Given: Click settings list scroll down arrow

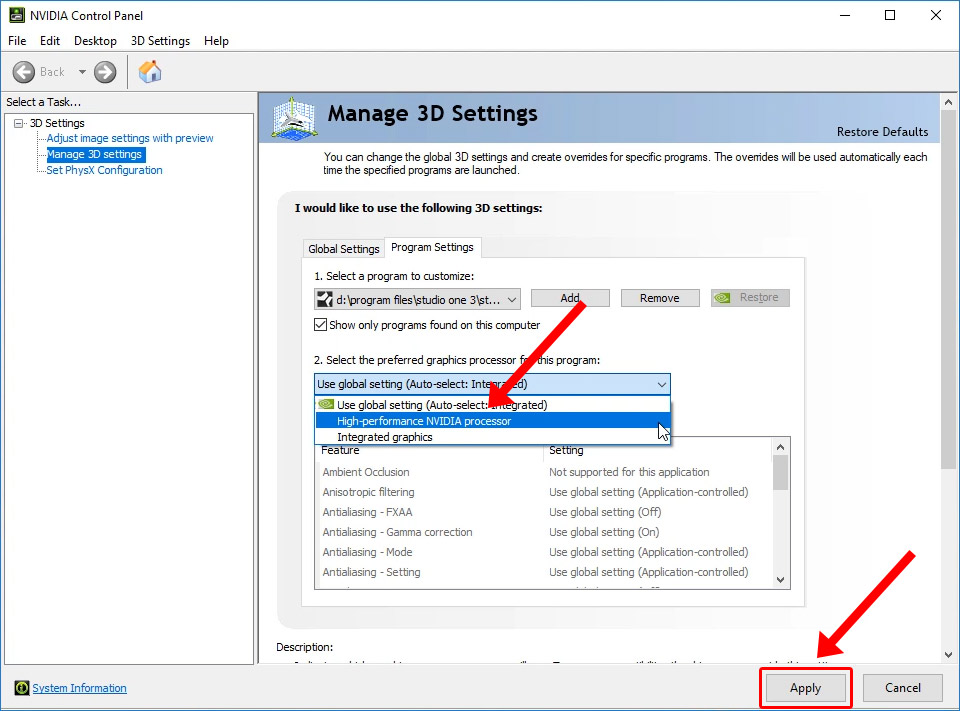Looking at the screenshot, I should click(781, 579).
